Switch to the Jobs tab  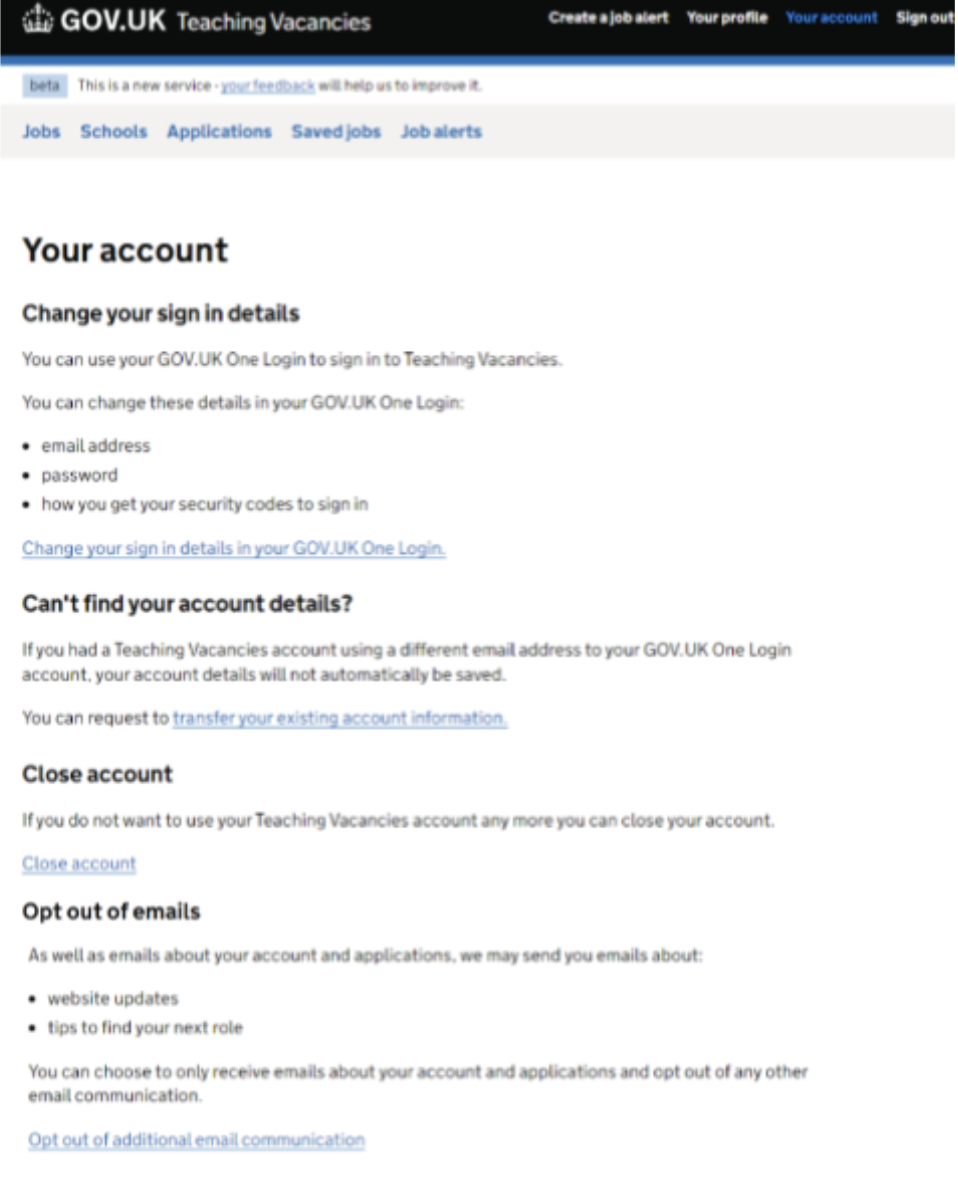point(41,131)
